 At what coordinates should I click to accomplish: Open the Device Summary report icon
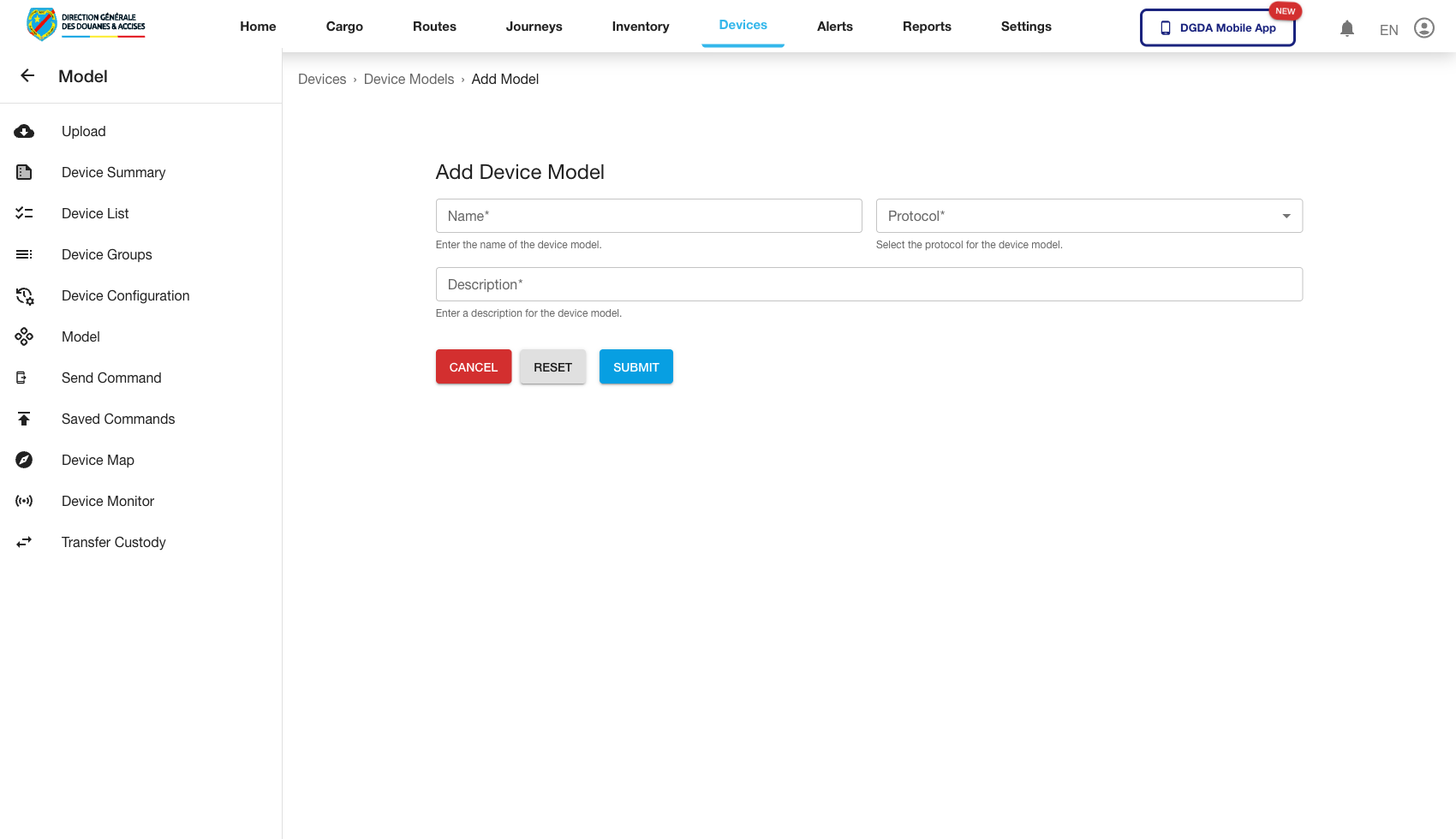coord(24,172)
